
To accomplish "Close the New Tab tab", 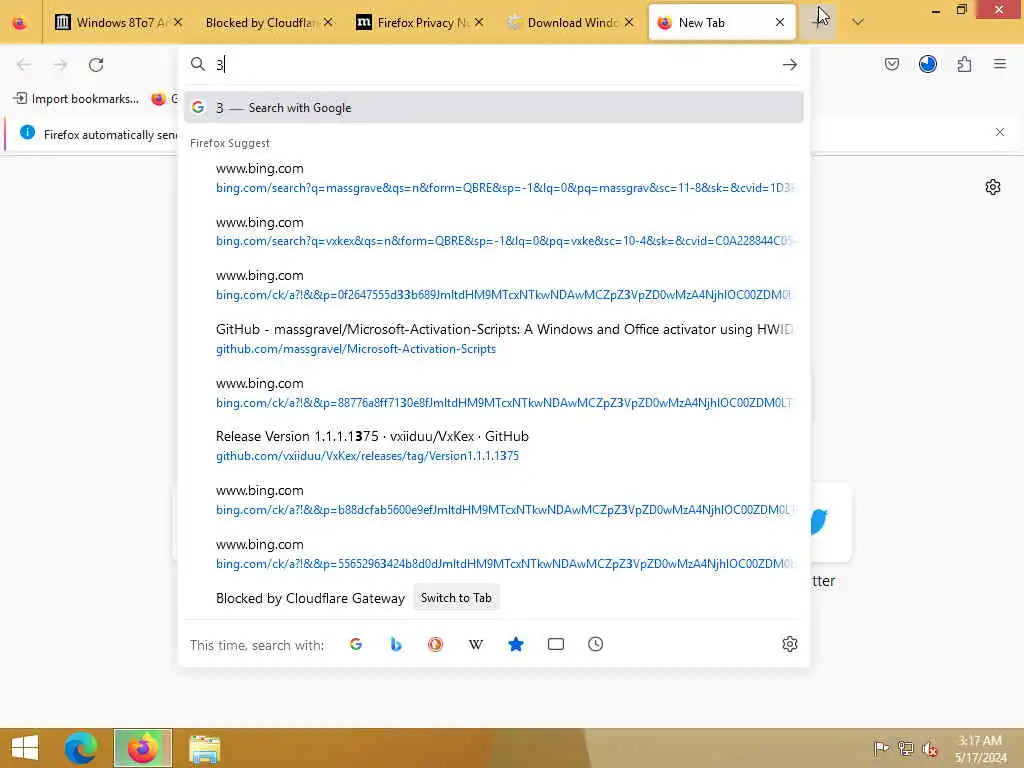I will 780,23.
